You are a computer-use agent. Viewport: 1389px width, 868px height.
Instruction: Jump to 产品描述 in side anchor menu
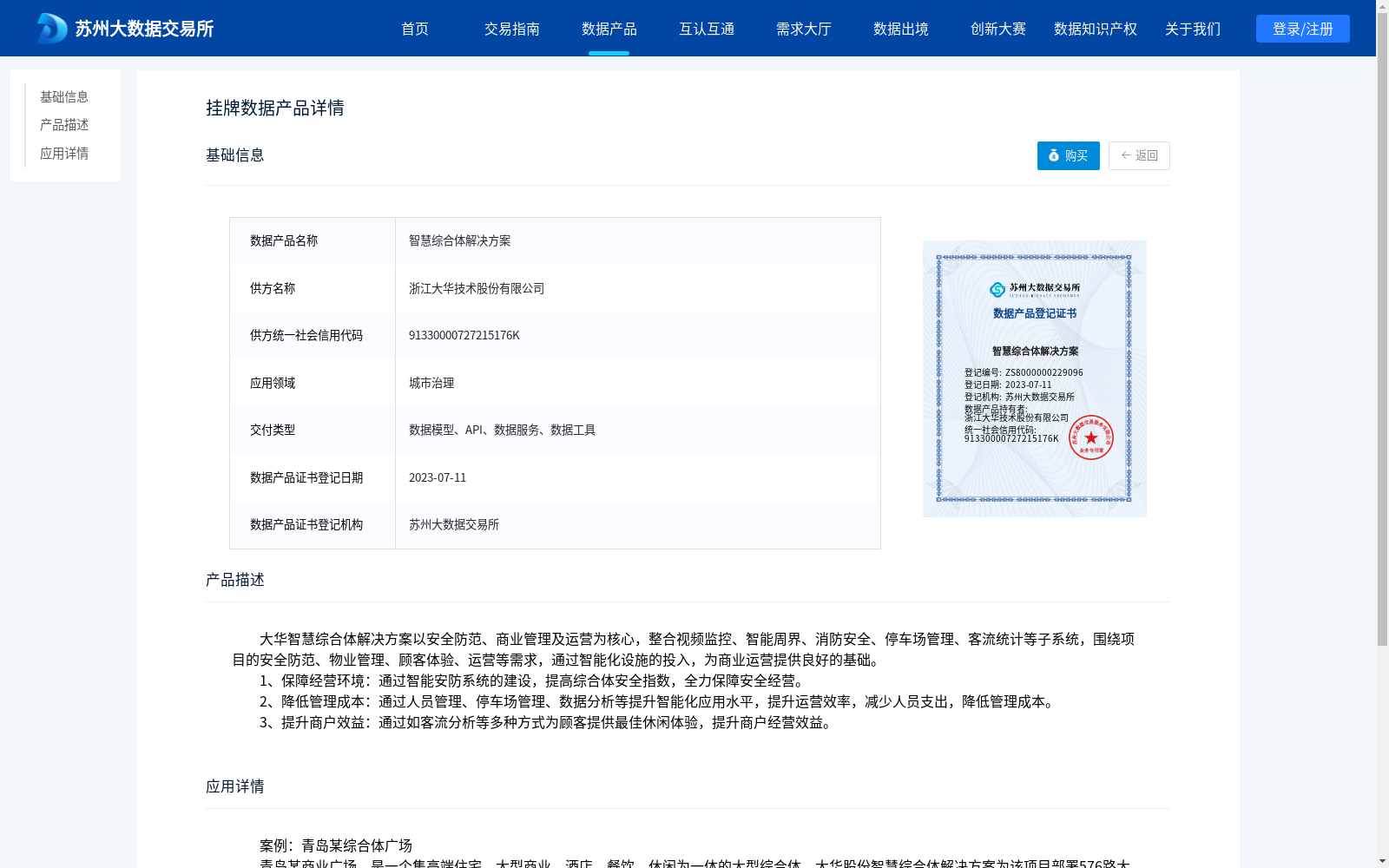[x=64, y=125]
